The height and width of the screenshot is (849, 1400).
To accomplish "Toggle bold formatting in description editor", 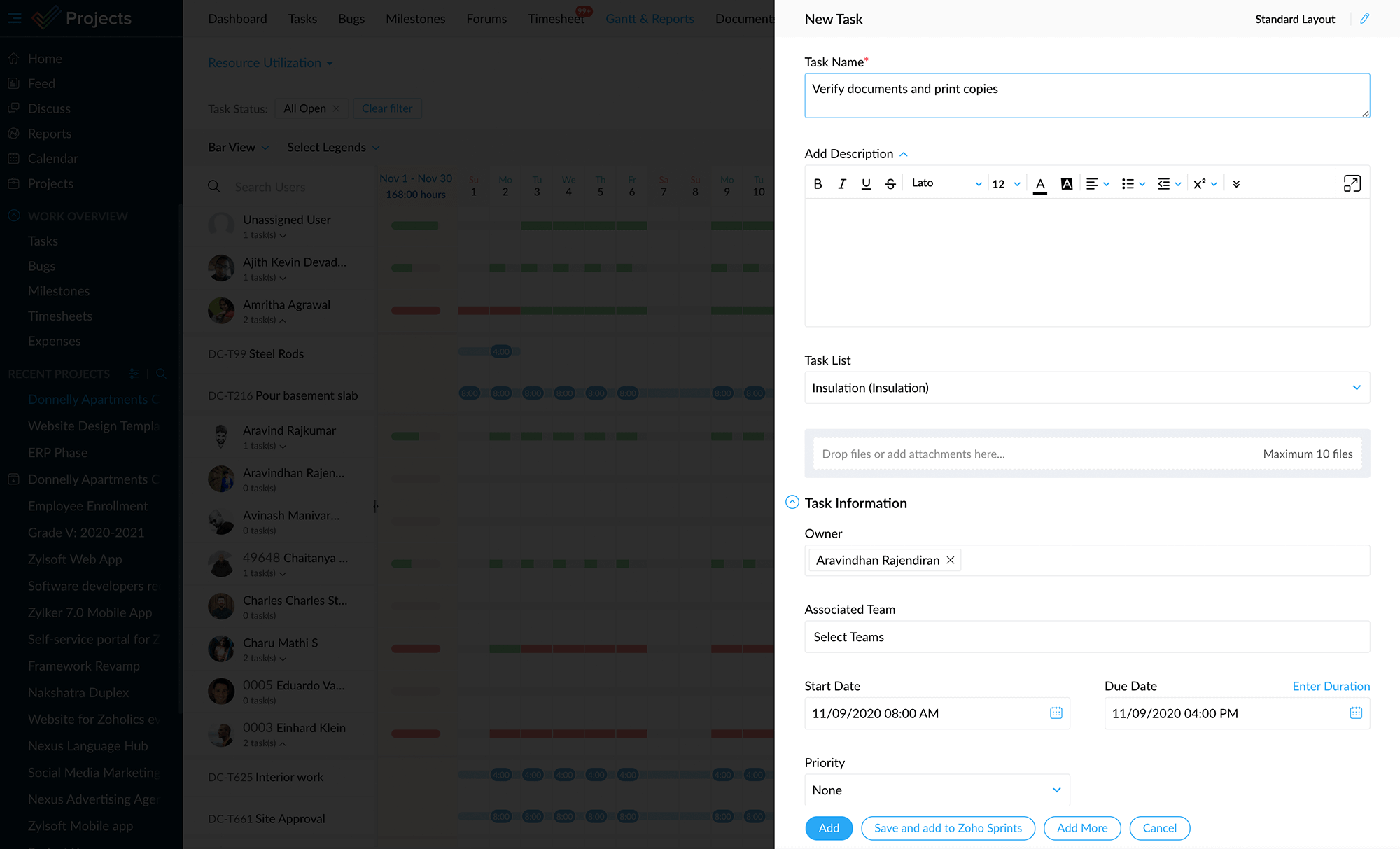I will tap(818, 183).
